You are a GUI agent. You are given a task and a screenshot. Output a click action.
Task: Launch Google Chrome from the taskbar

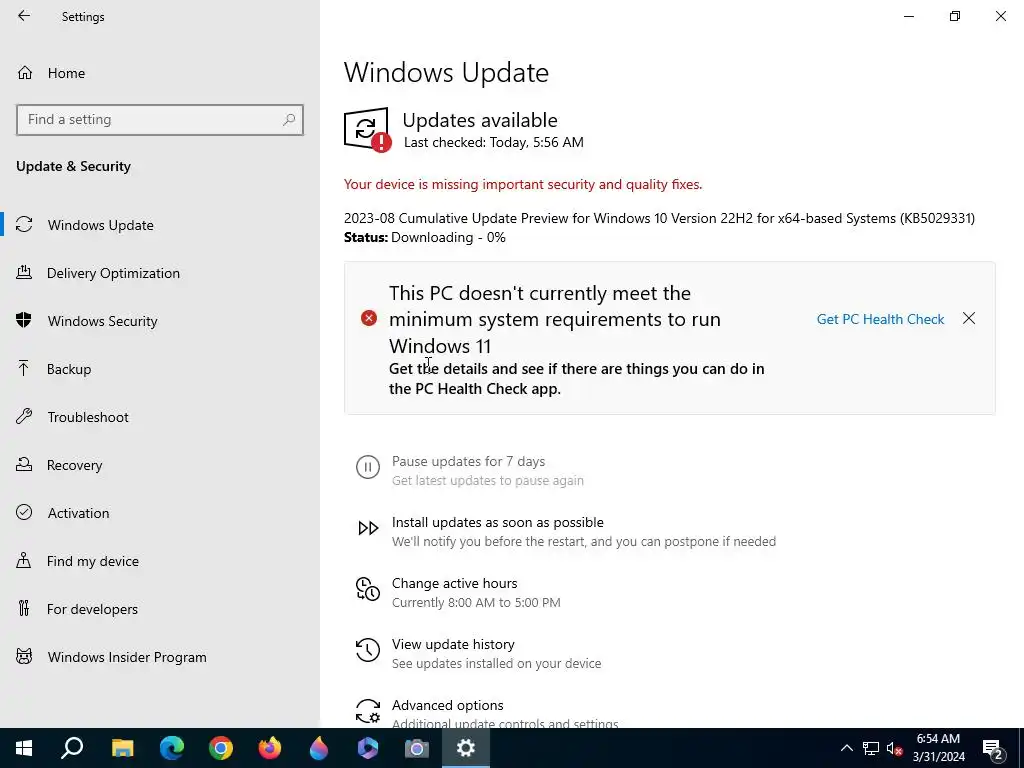[x=221, y=748]
